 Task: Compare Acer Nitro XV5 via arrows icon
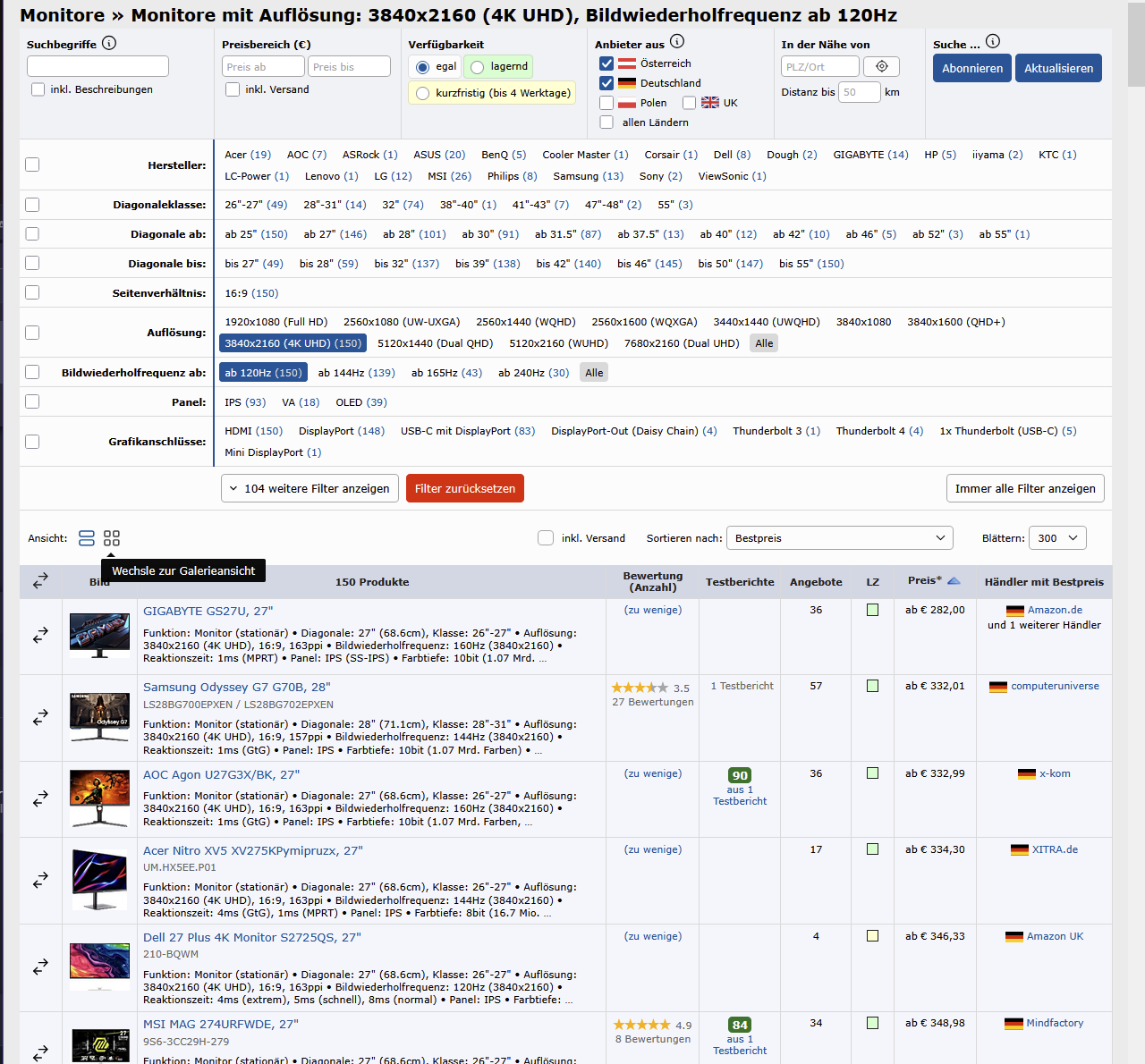pos(40,881)
